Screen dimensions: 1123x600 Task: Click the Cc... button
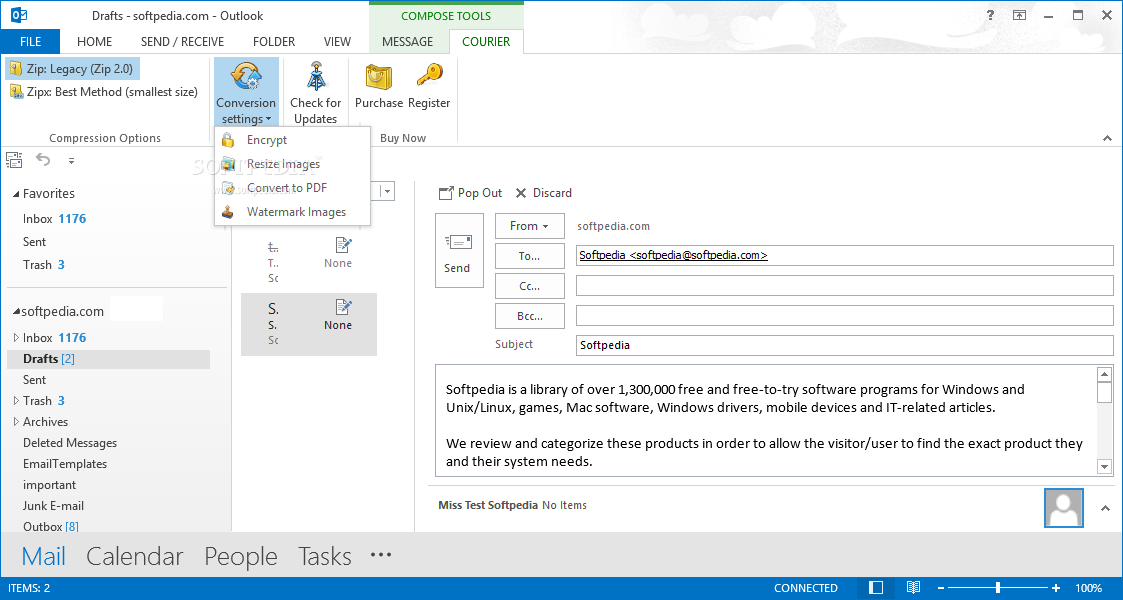point(529,286)
